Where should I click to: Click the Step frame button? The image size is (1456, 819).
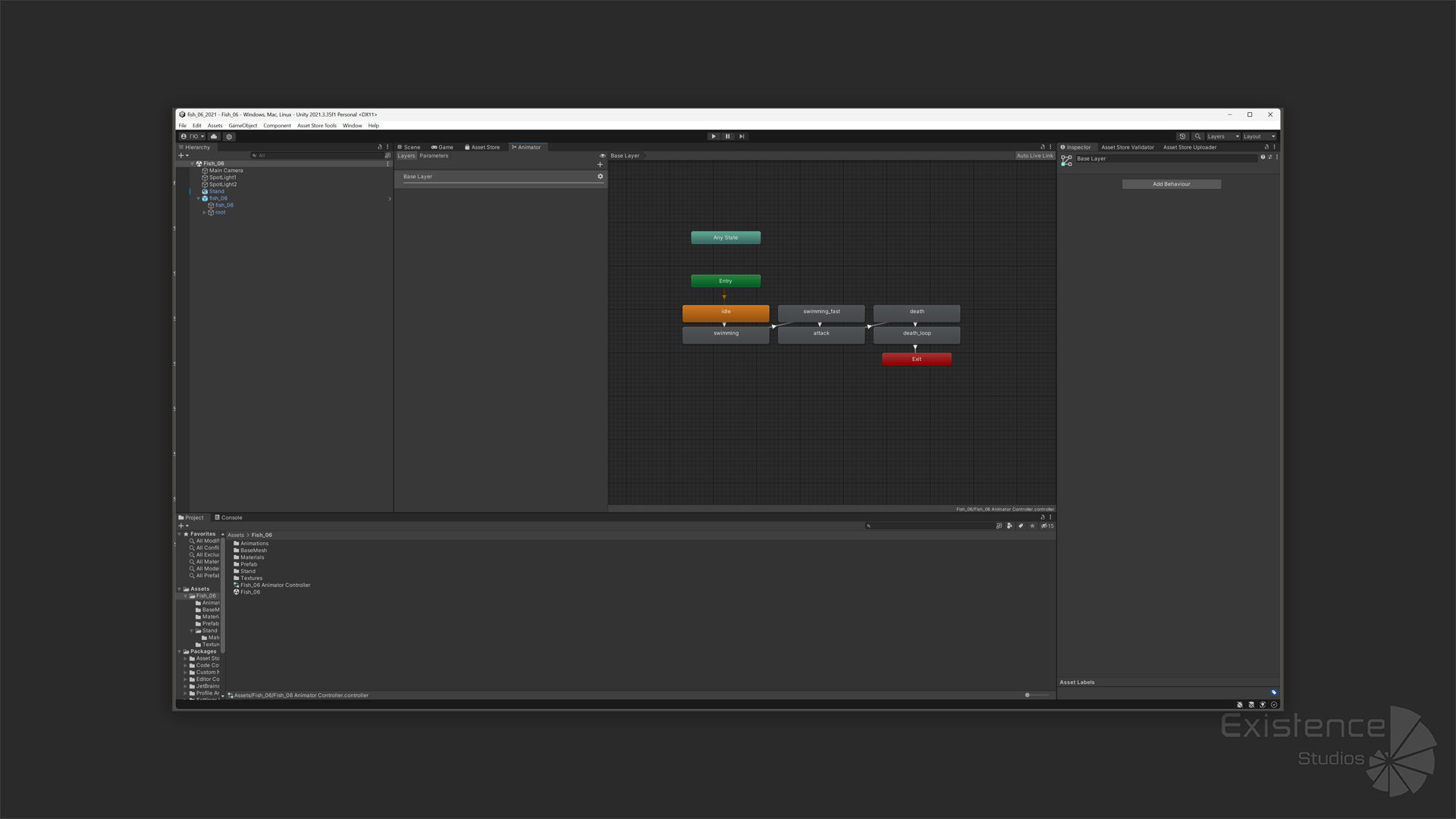click(x=742, y=136)
